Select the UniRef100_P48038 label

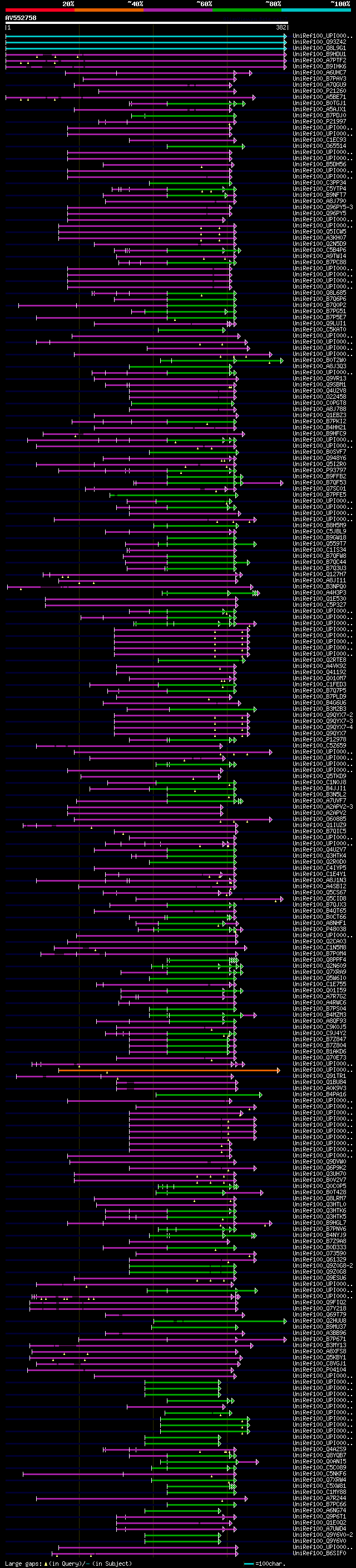pyautogui.click(x=319, y=929)
